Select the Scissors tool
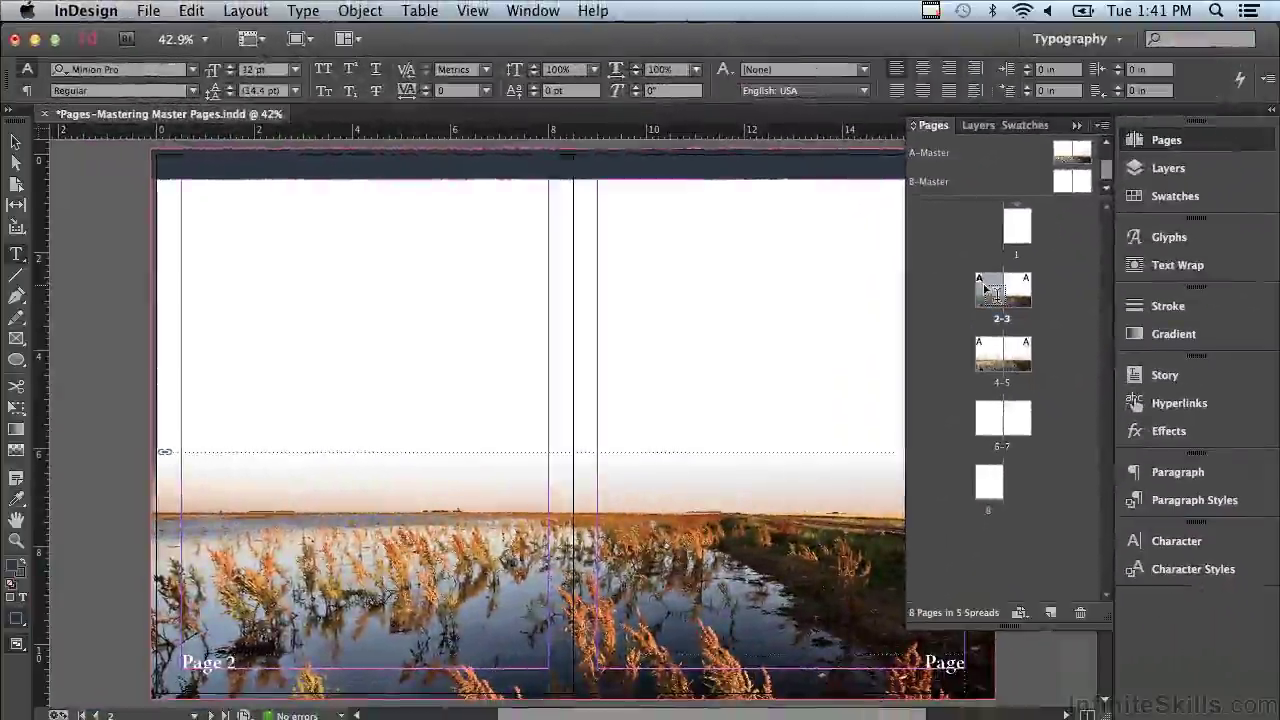 click(x=16, y=386)
